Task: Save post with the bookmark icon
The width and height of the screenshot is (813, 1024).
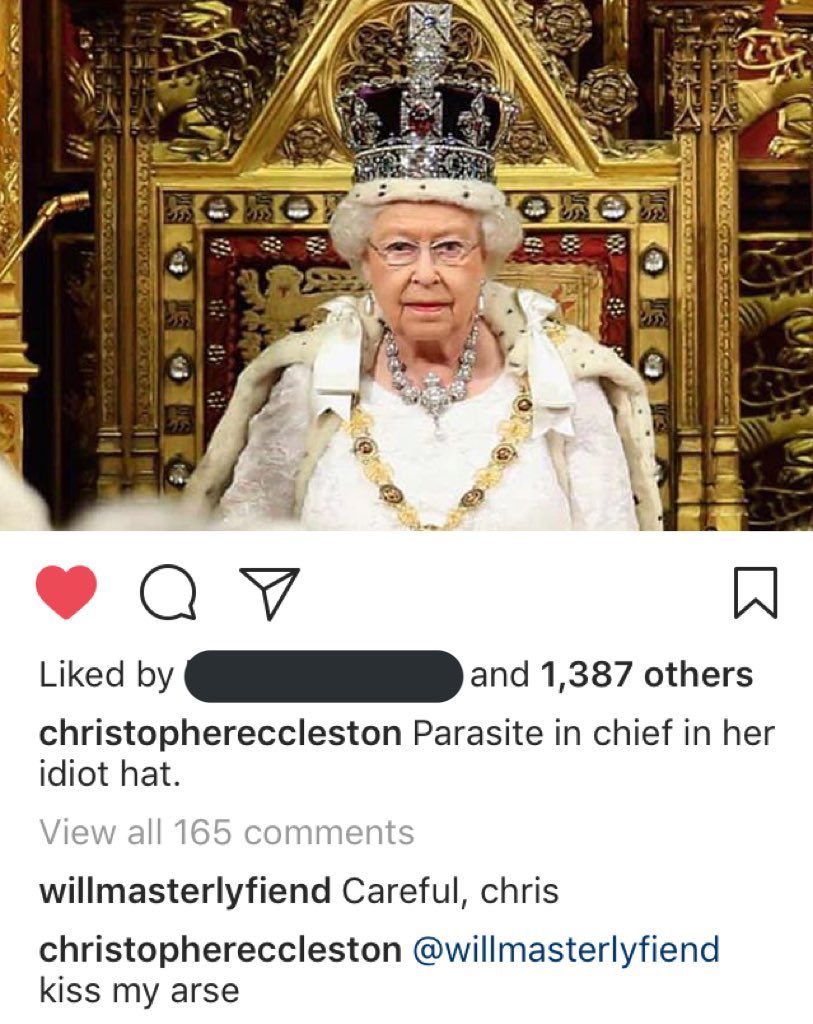Action: click(756, 592)
